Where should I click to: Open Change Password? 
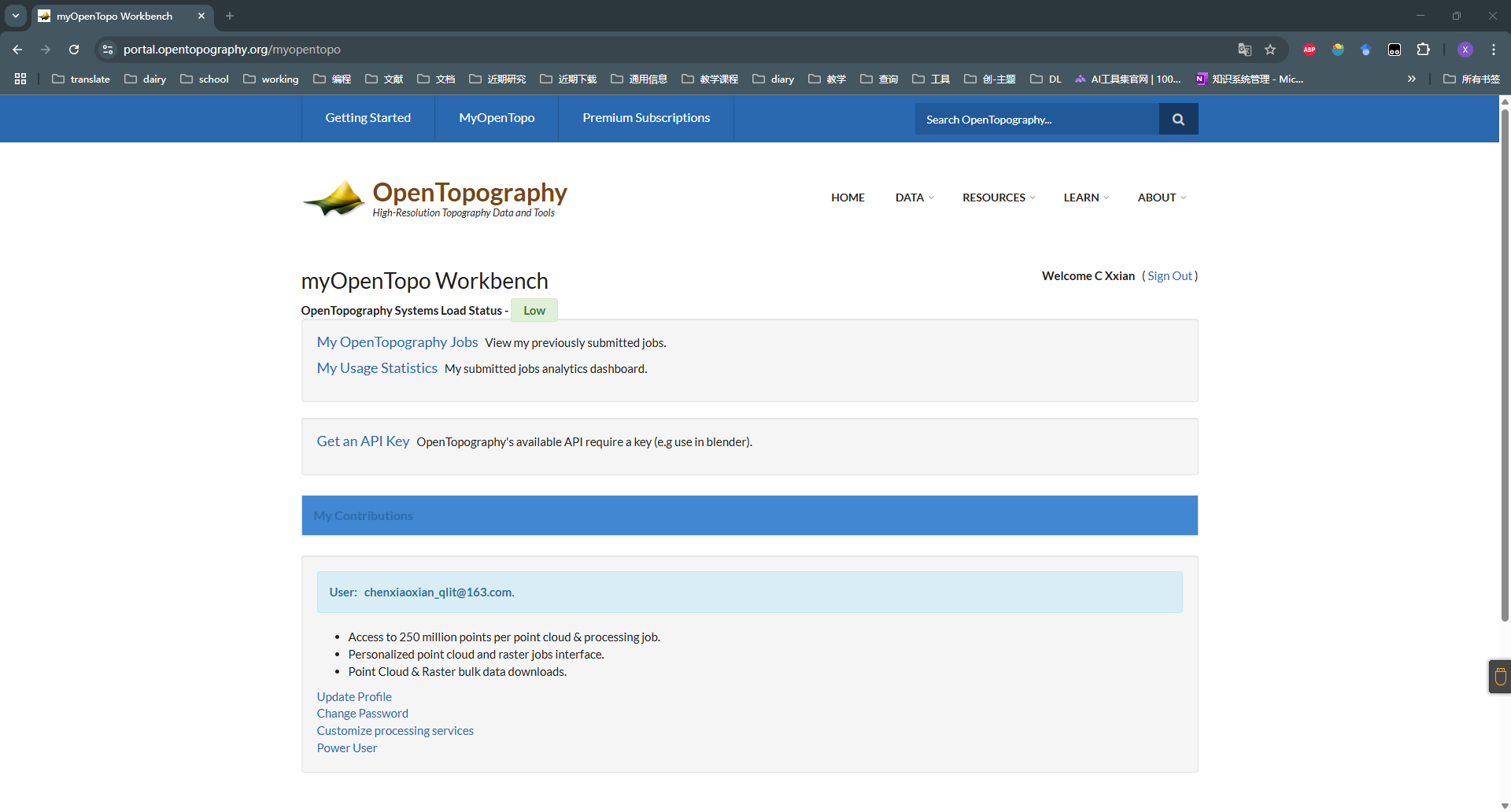[362, 714]
